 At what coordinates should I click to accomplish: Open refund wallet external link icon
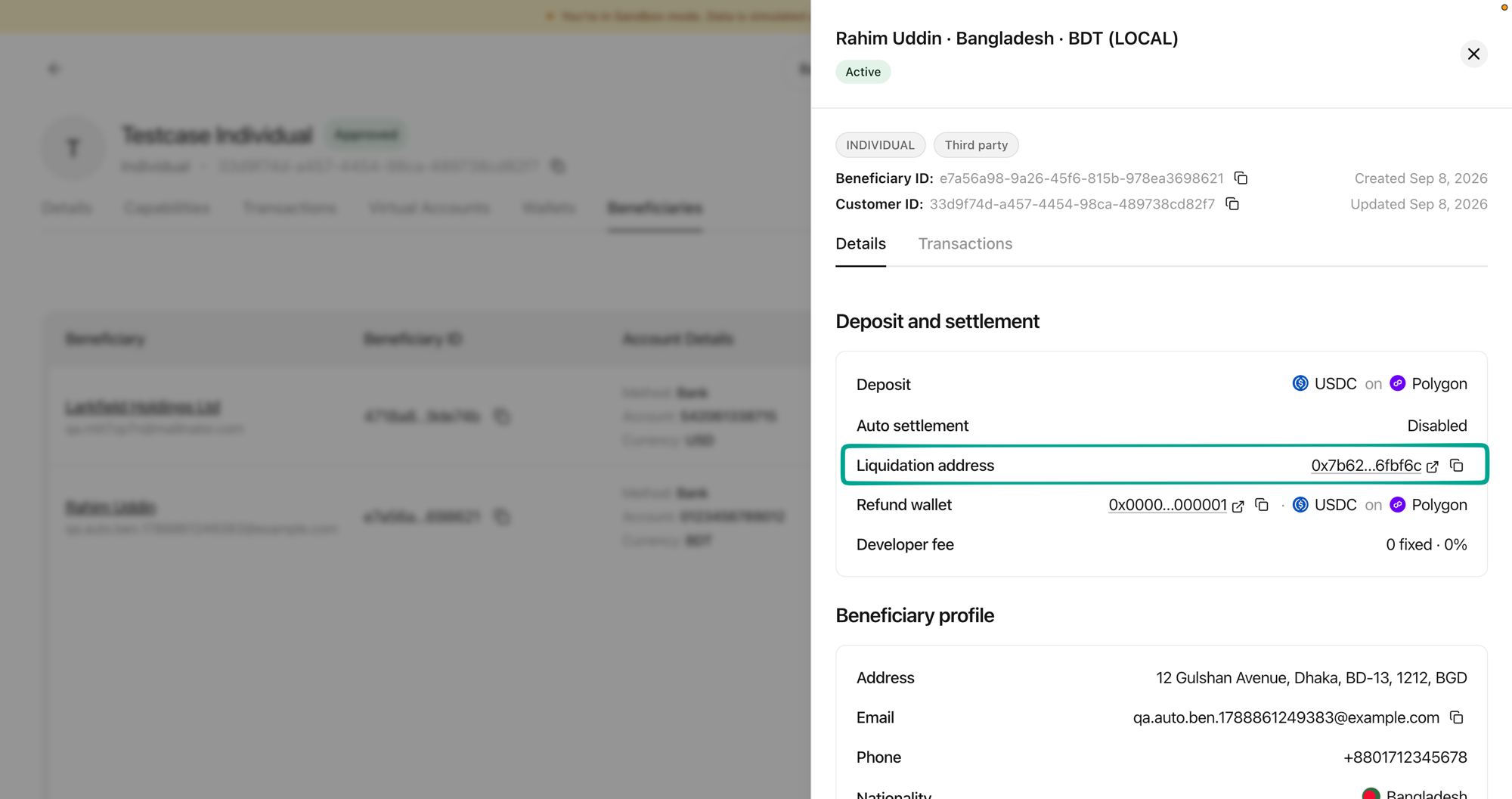coord(1238,506)
